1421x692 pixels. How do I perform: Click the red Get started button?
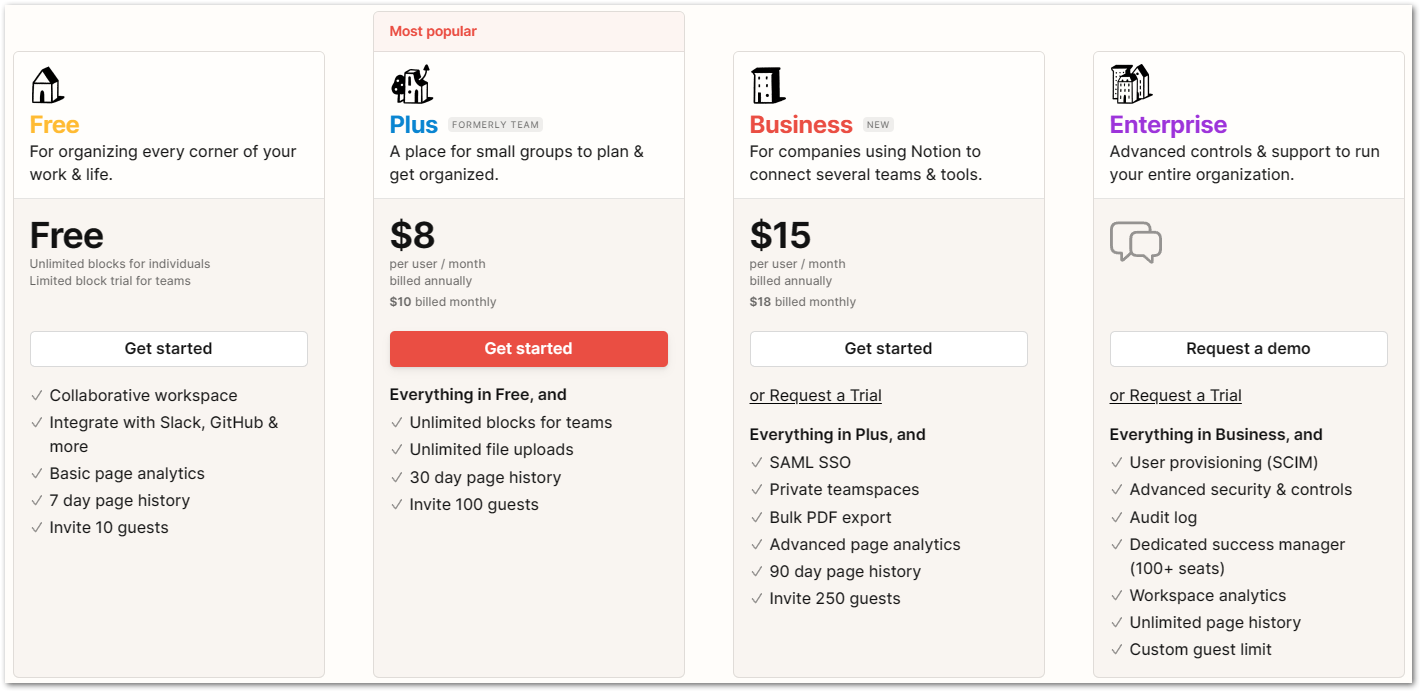pyautogui.click(x=528, y=349)
